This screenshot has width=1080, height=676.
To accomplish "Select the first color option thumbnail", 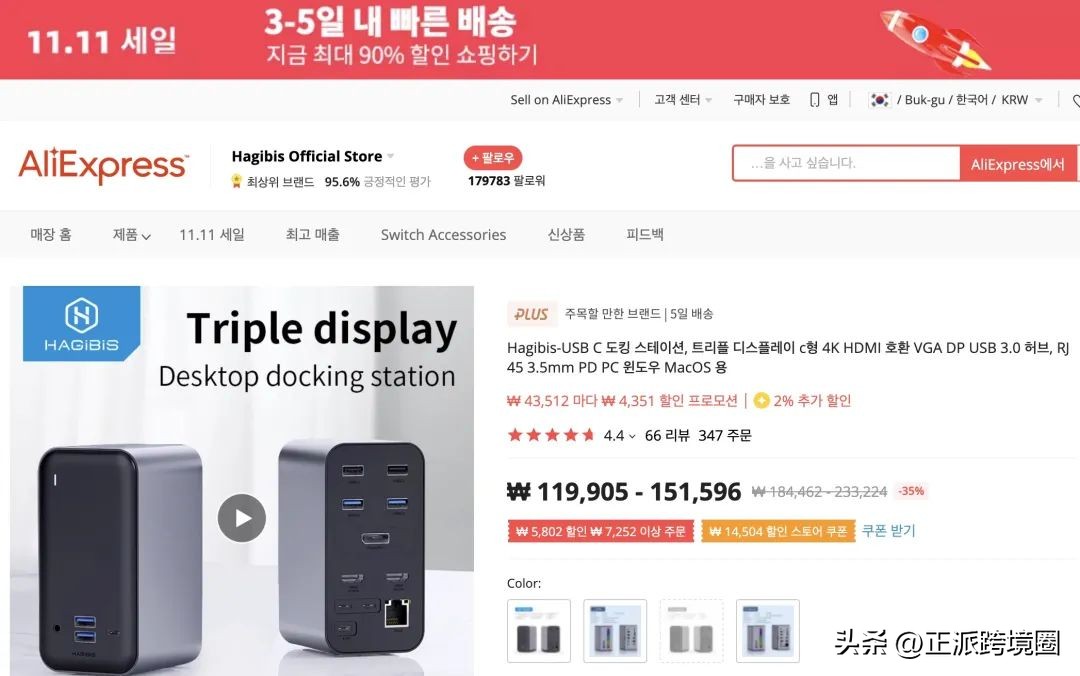I will pos(539,631).
